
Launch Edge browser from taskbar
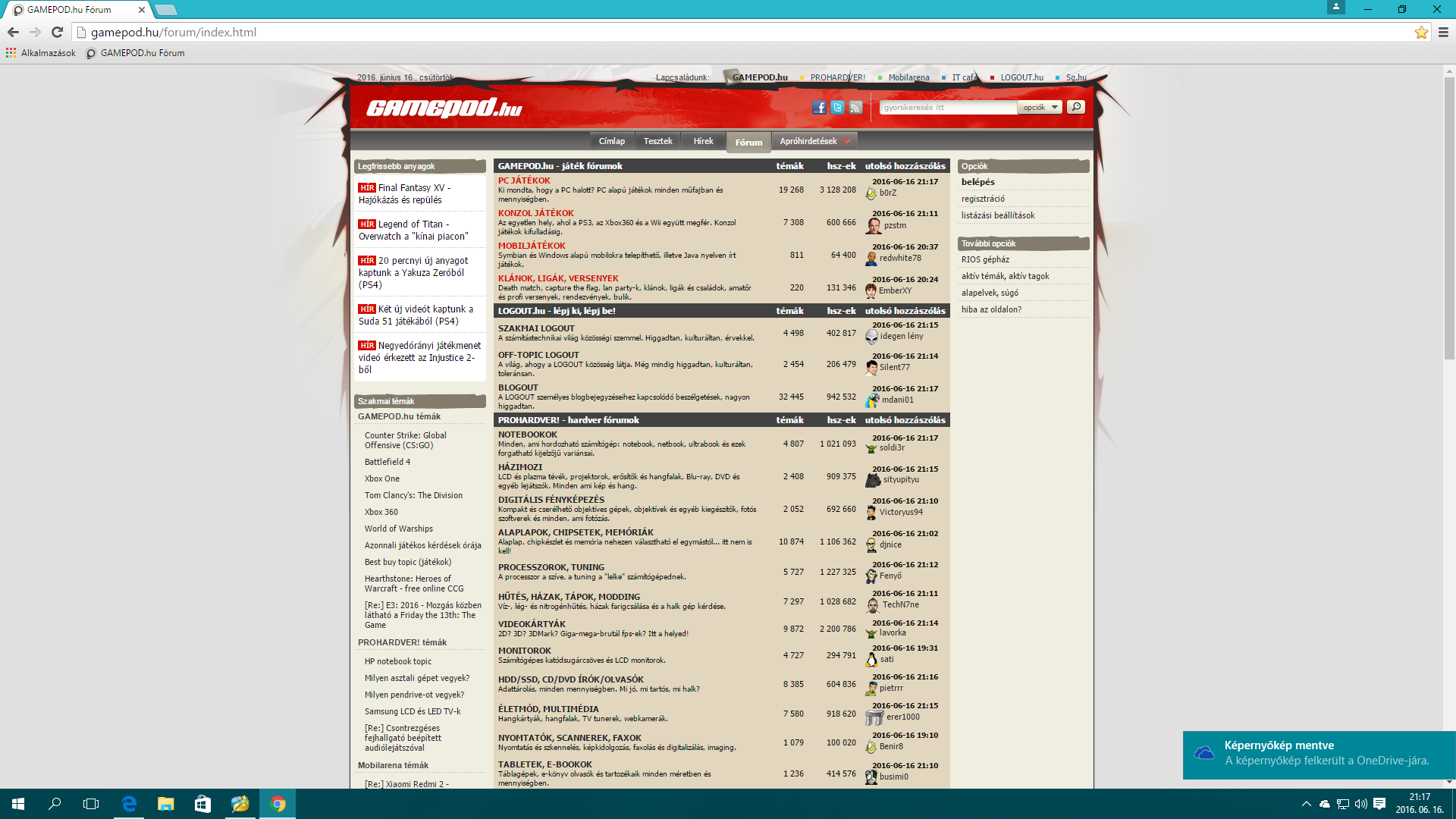tap(129, 804)
